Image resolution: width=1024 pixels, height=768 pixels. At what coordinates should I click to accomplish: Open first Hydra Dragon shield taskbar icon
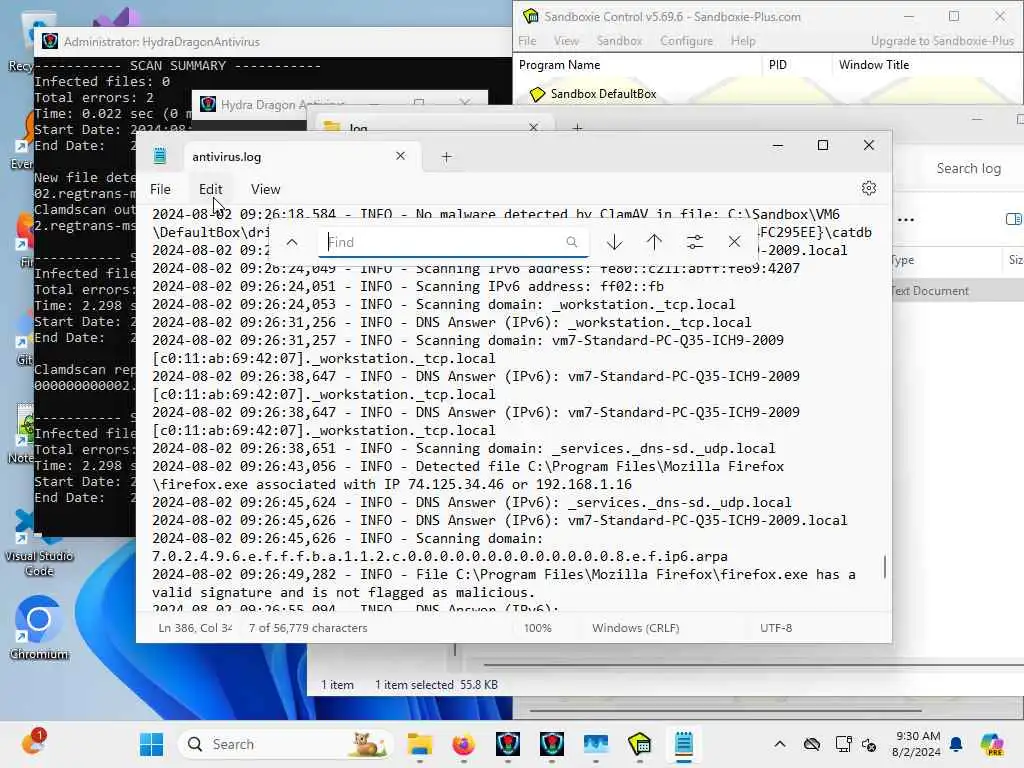(x=507, y=744)
